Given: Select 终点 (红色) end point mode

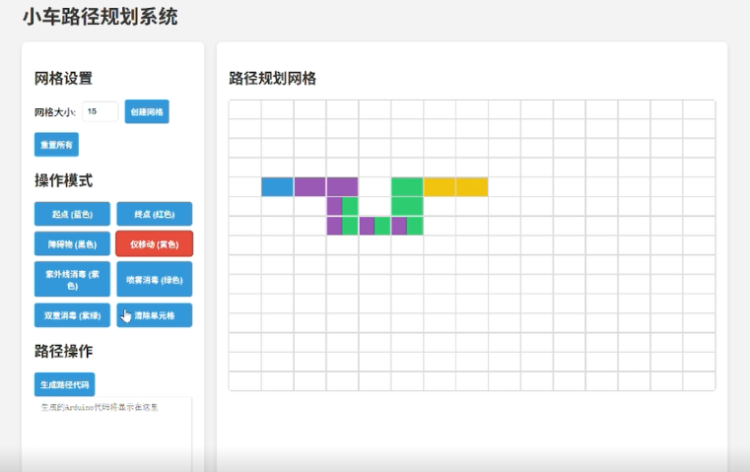Looking at the screenshot, I should pyautogui.click(x=154, y=214).
